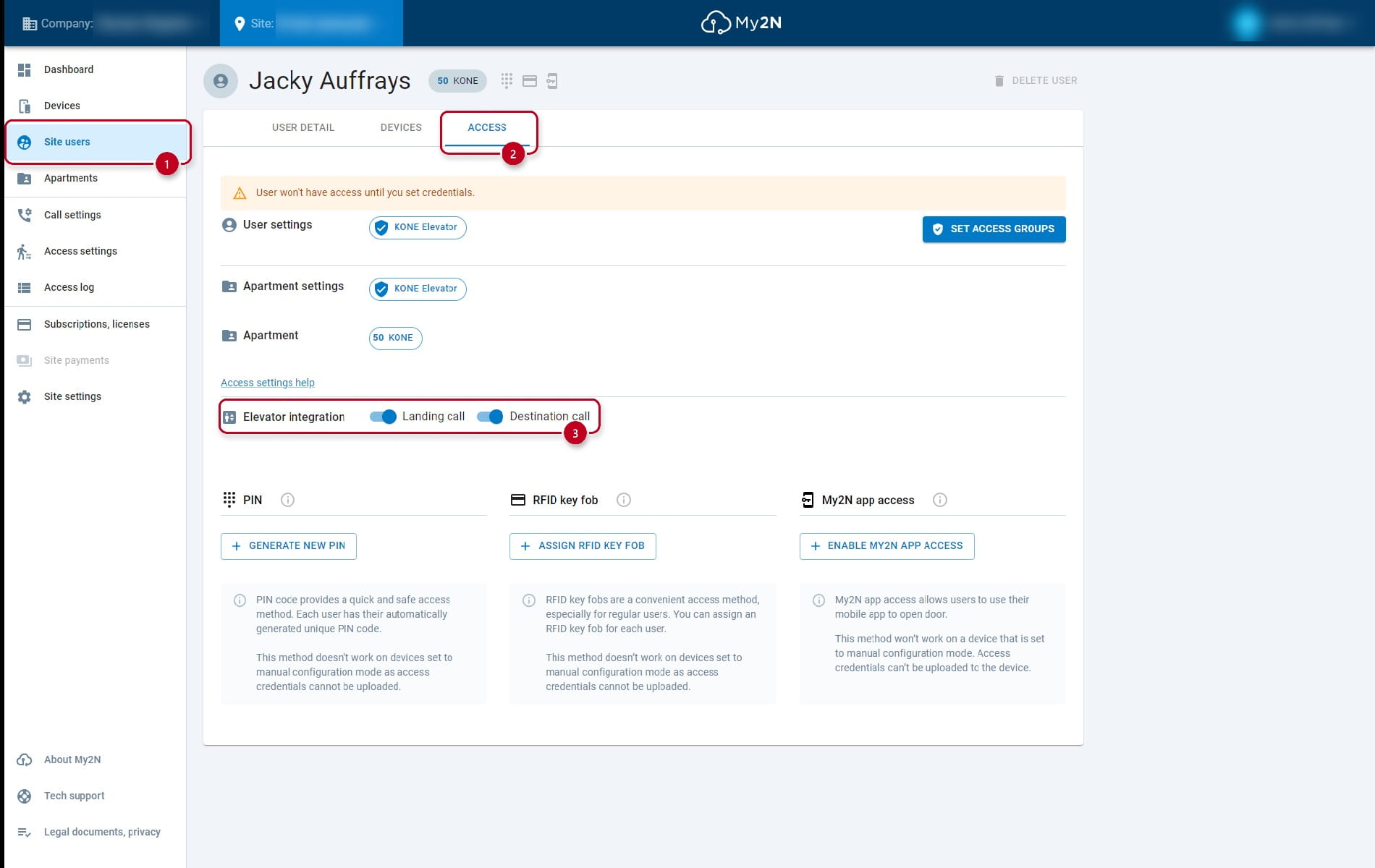Open Legal documents, privacy link
Viewport: 1375px width, 868px height.
coord(96,832)
